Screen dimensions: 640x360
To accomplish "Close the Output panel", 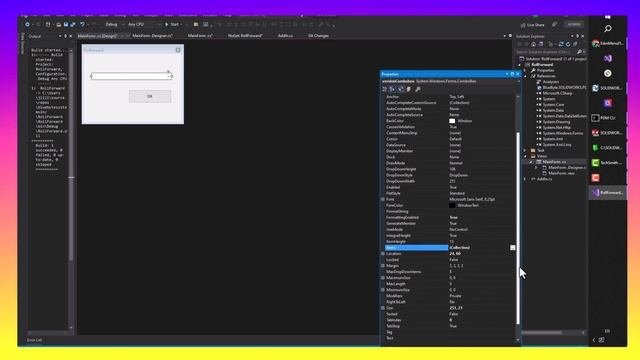I will click(71, 36).
